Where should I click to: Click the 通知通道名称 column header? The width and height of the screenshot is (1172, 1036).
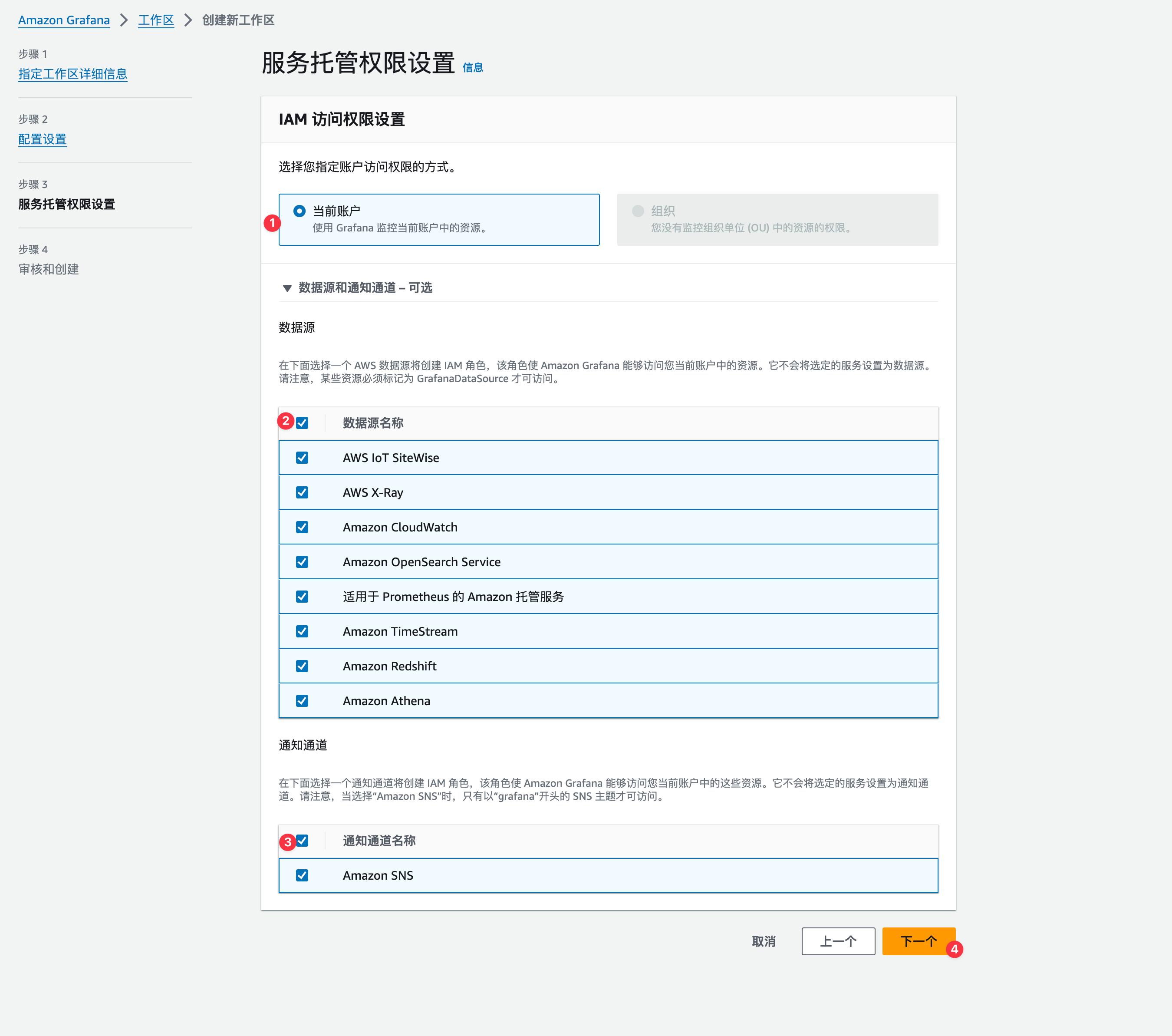click(x=379, y=840)
